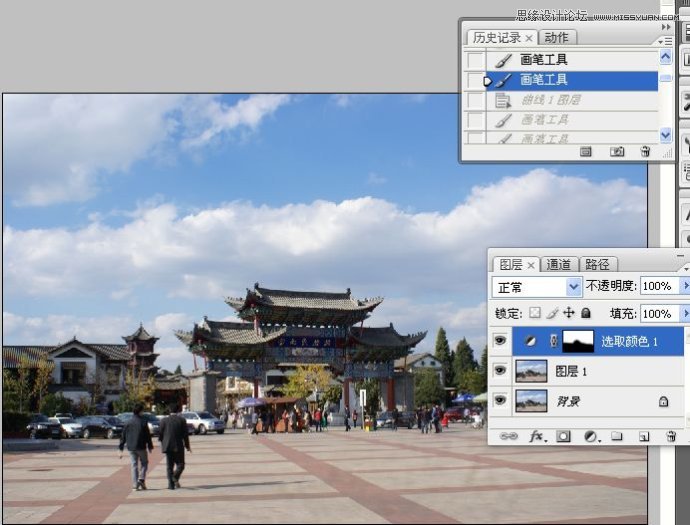Close the 图层 tab
Viewport: 690px width, 525px height.
point(531,265)
